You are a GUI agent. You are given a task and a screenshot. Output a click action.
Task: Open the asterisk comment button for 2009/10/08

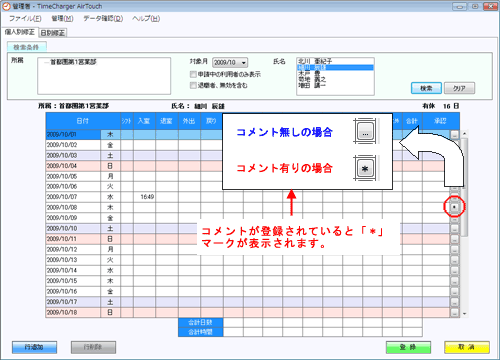[454, 207]
